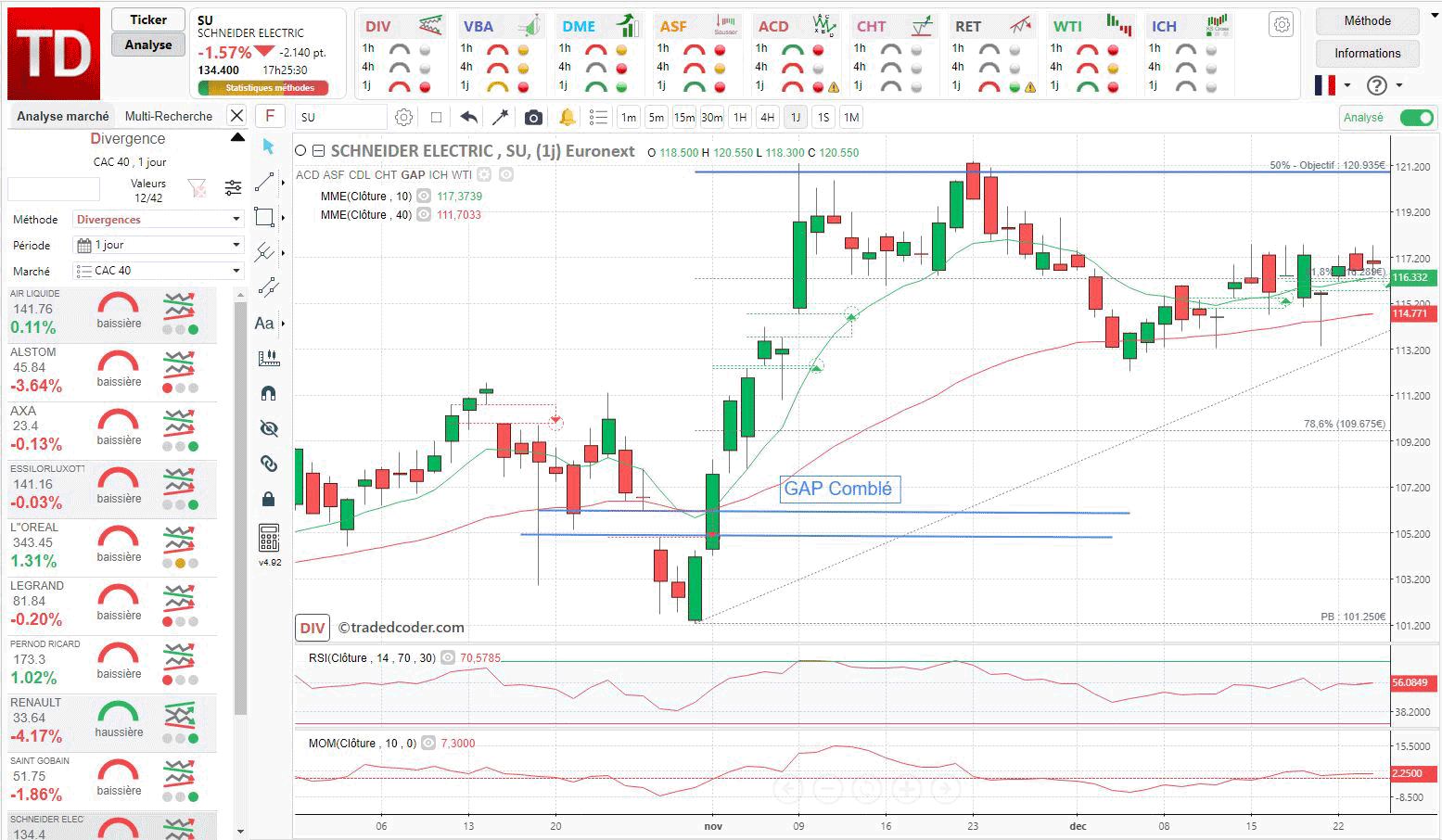The height and width of the screenshot is (840, 1442).
Task: Click the magic wand icon
Action: pos(501,118)
